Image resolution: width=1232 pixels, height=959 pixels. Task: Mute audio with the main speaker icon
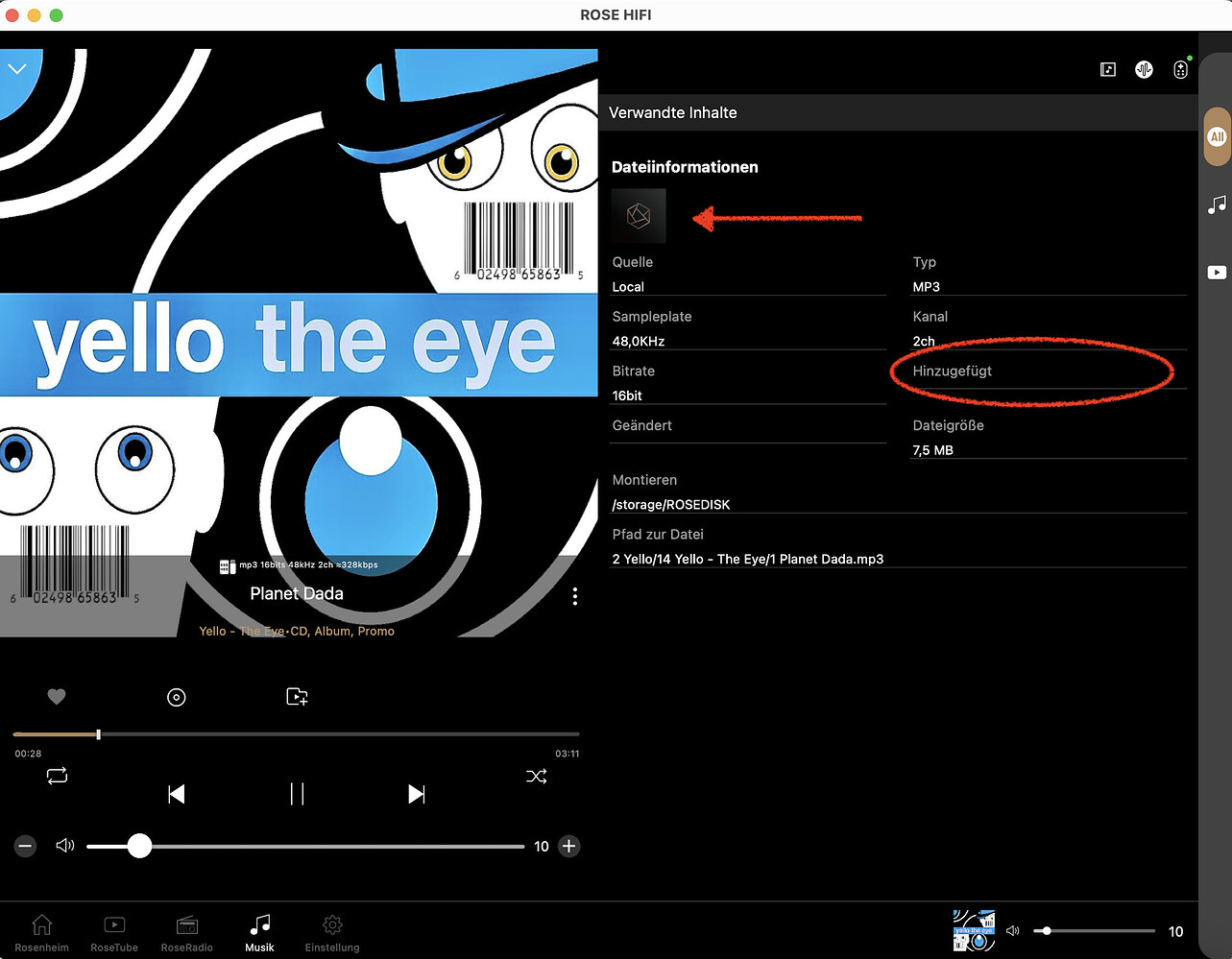[65, 846]
